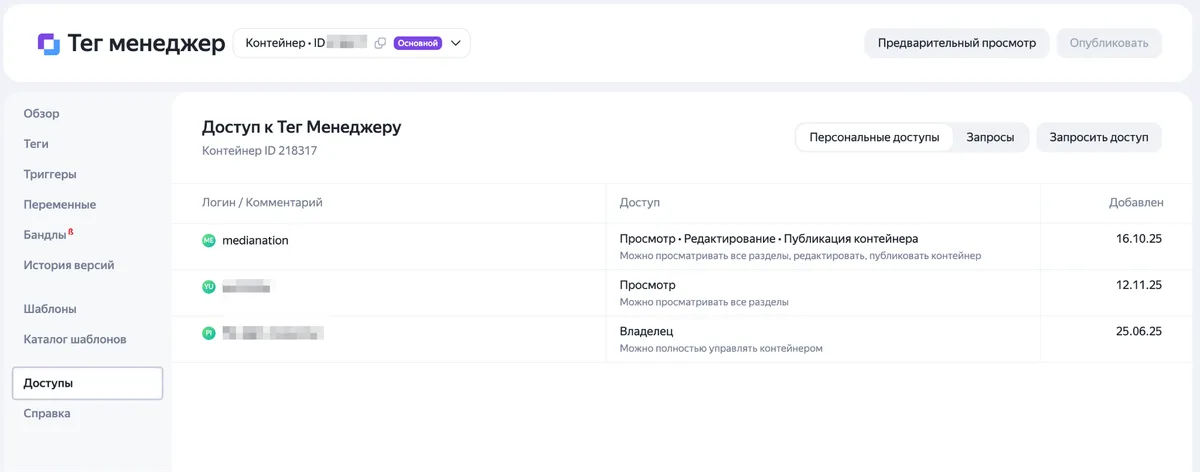The width and height of the screenshot is (1200, 472).
Task: Open История версий in sidebar
Action: pos(69,265)
